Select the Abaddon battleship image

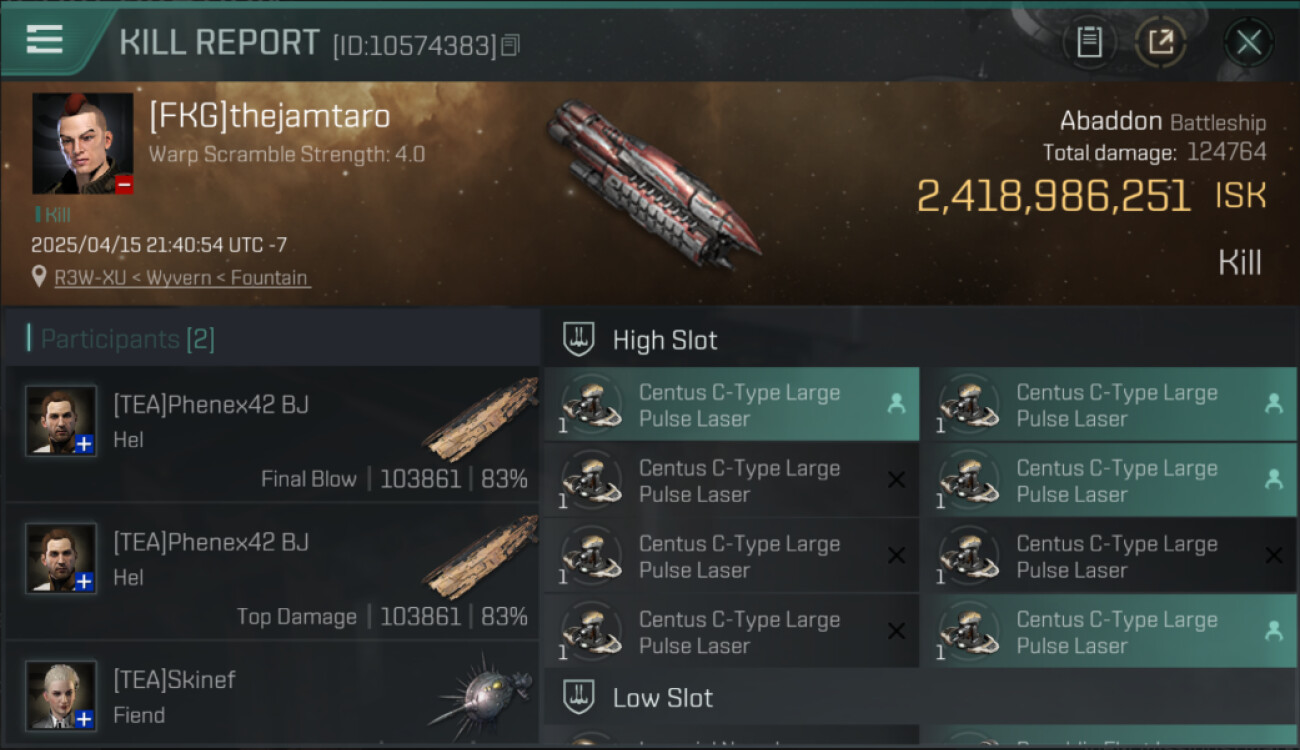click(650, 185)
